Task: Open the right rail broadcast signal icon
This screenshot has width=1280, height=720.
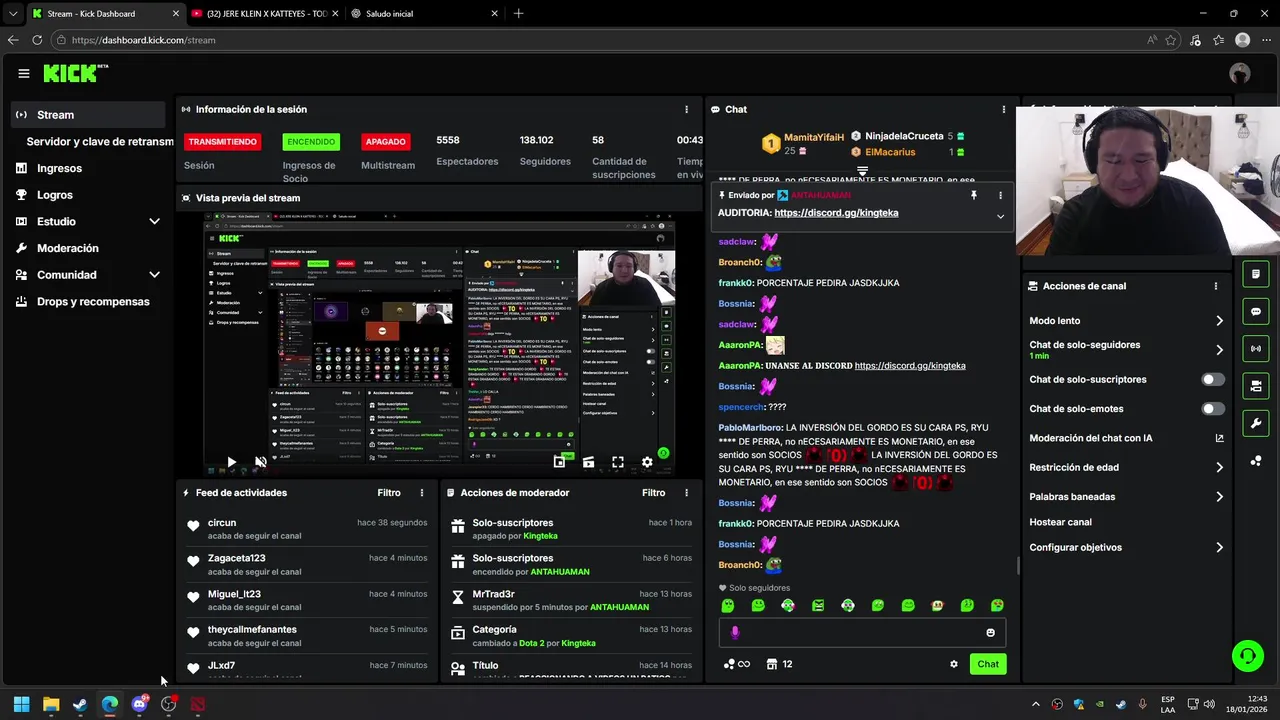Action: click(x=1256, y=348)
